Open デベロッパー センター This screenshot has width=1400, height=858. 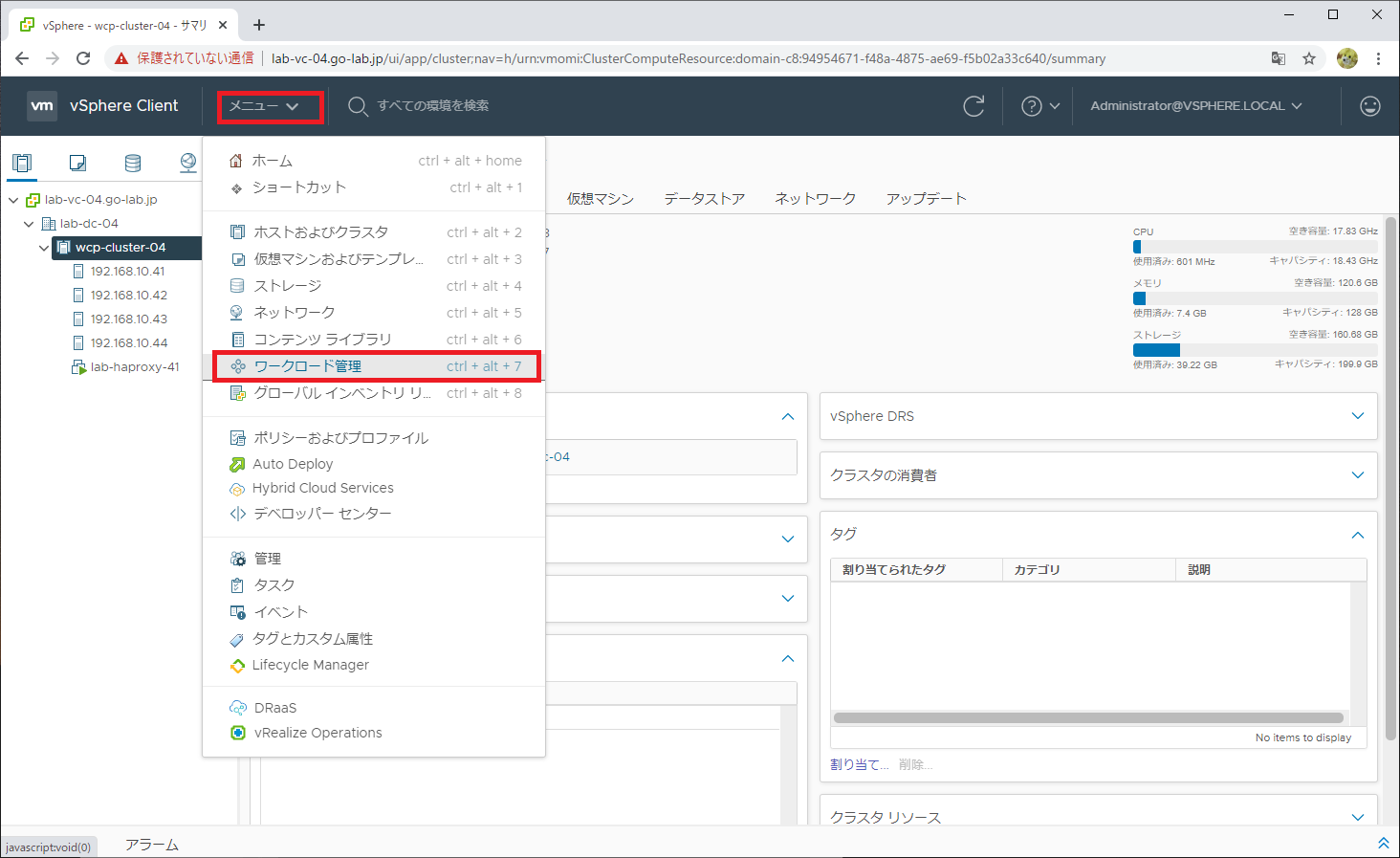374,514
